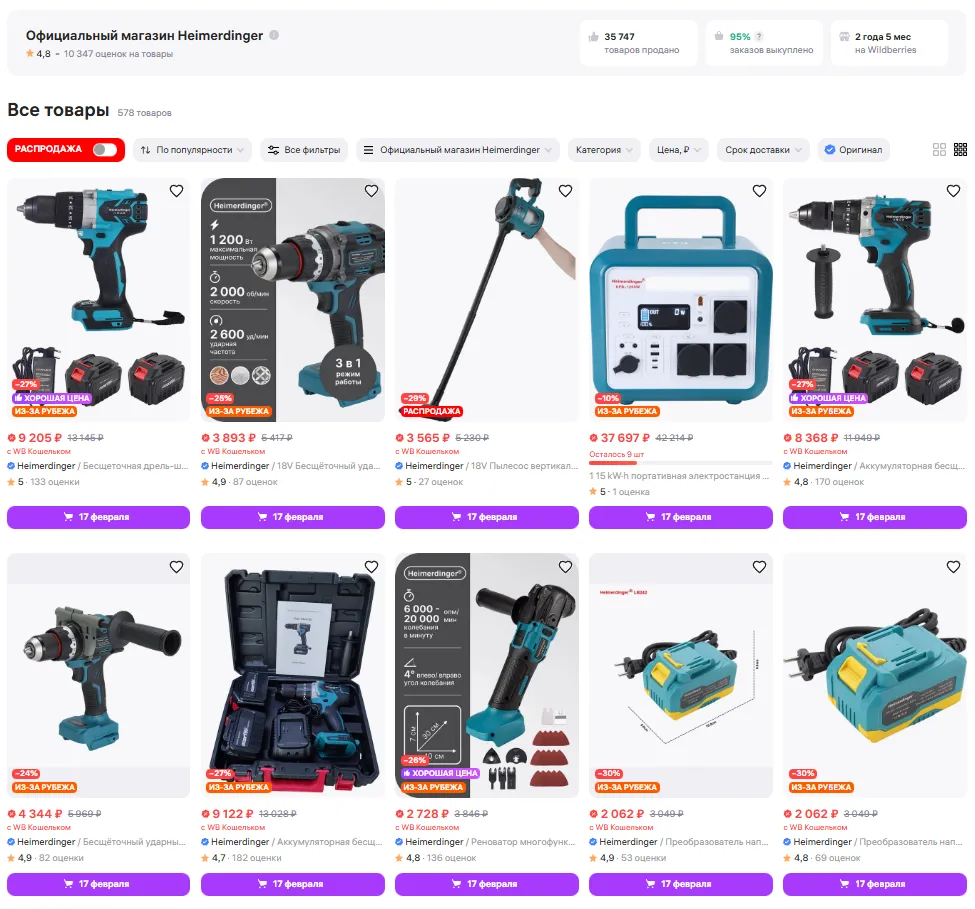This screenshot has height=909, width=975.
Task: Add the 9 205 ₽ drill to favorites
Action: click(x=177, y=191)
